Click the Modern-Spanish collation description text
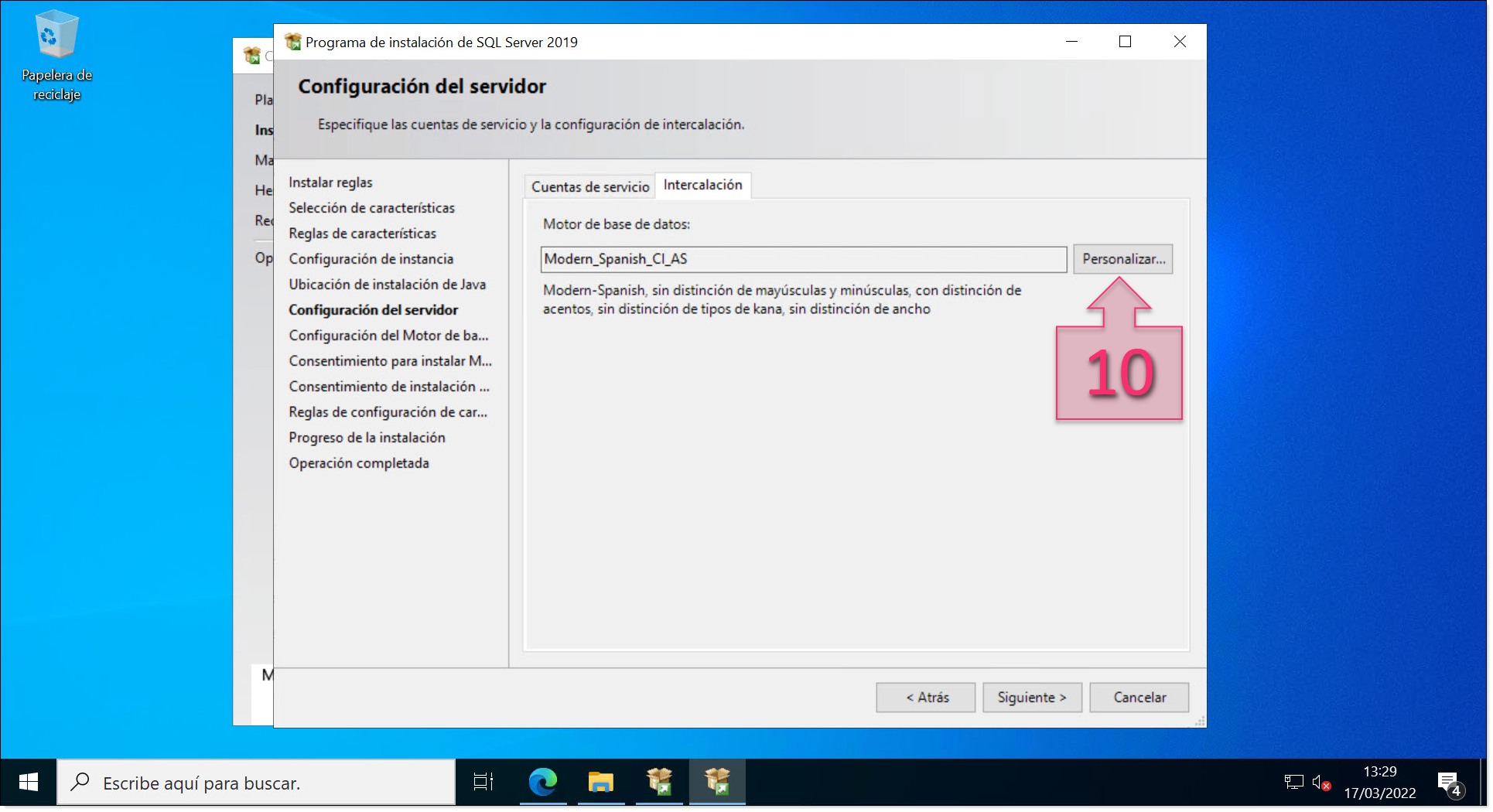1493x812 pixels. click(x=782, y=299)
